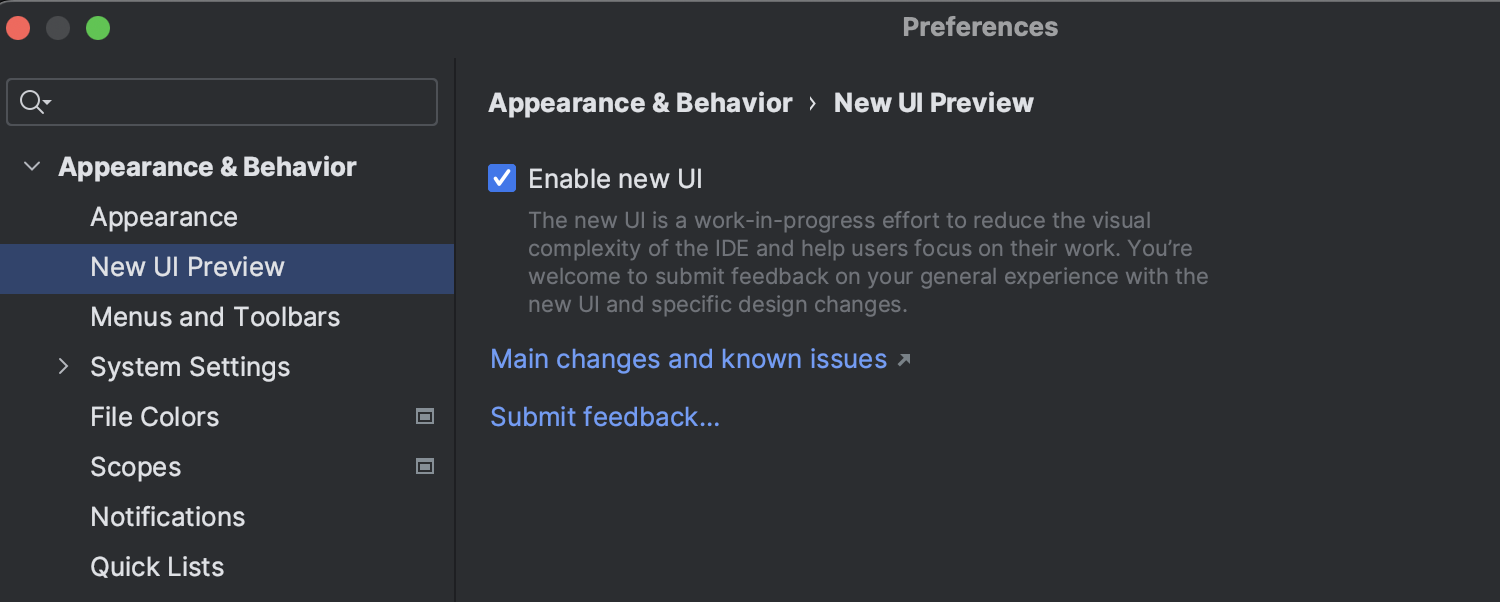
Task: Click the search magnifier icon in settings
Action: [31, 102]
